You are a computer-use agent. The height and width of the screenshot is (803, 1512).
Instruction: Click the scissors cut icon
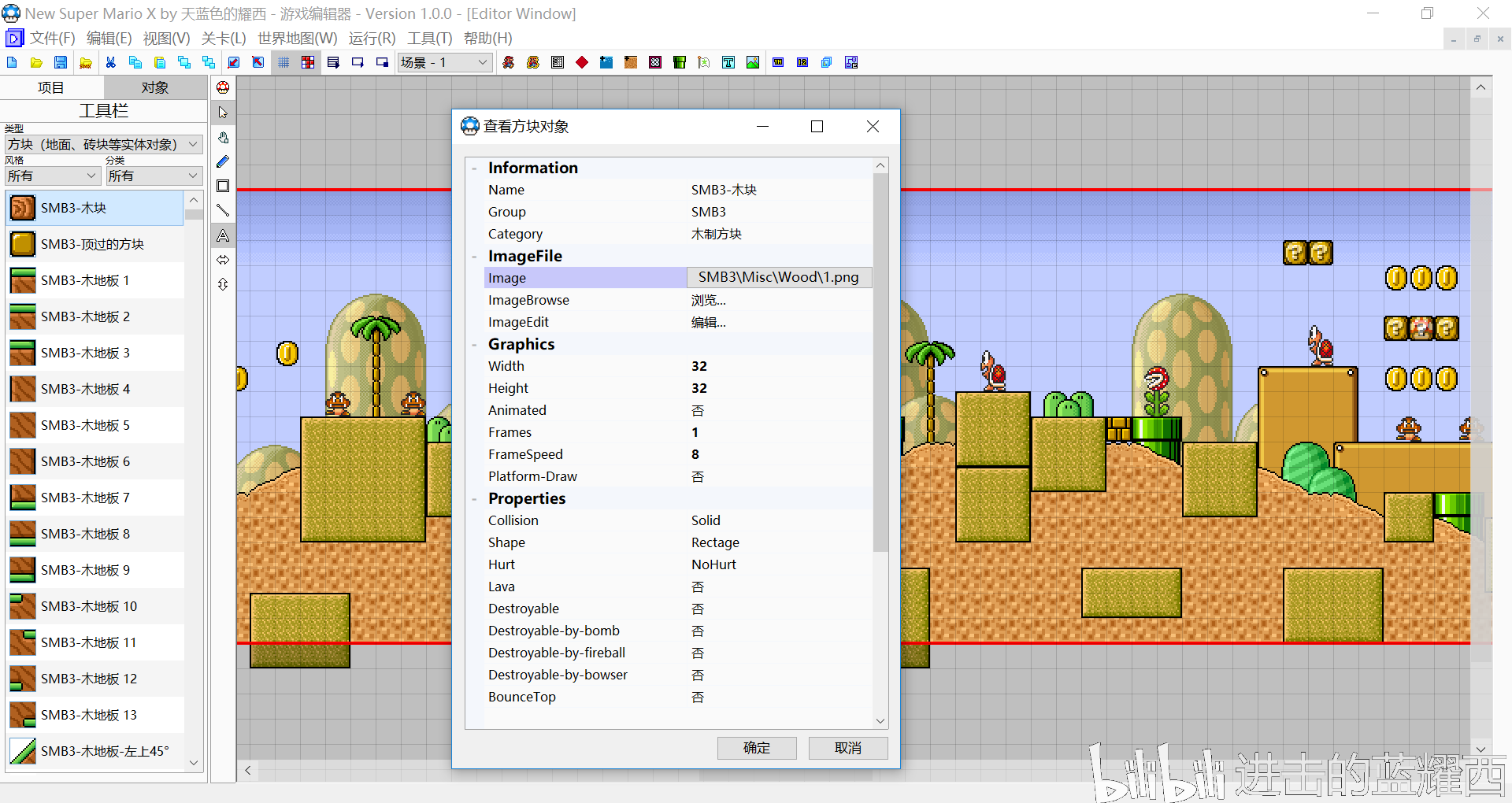[110, 63]
